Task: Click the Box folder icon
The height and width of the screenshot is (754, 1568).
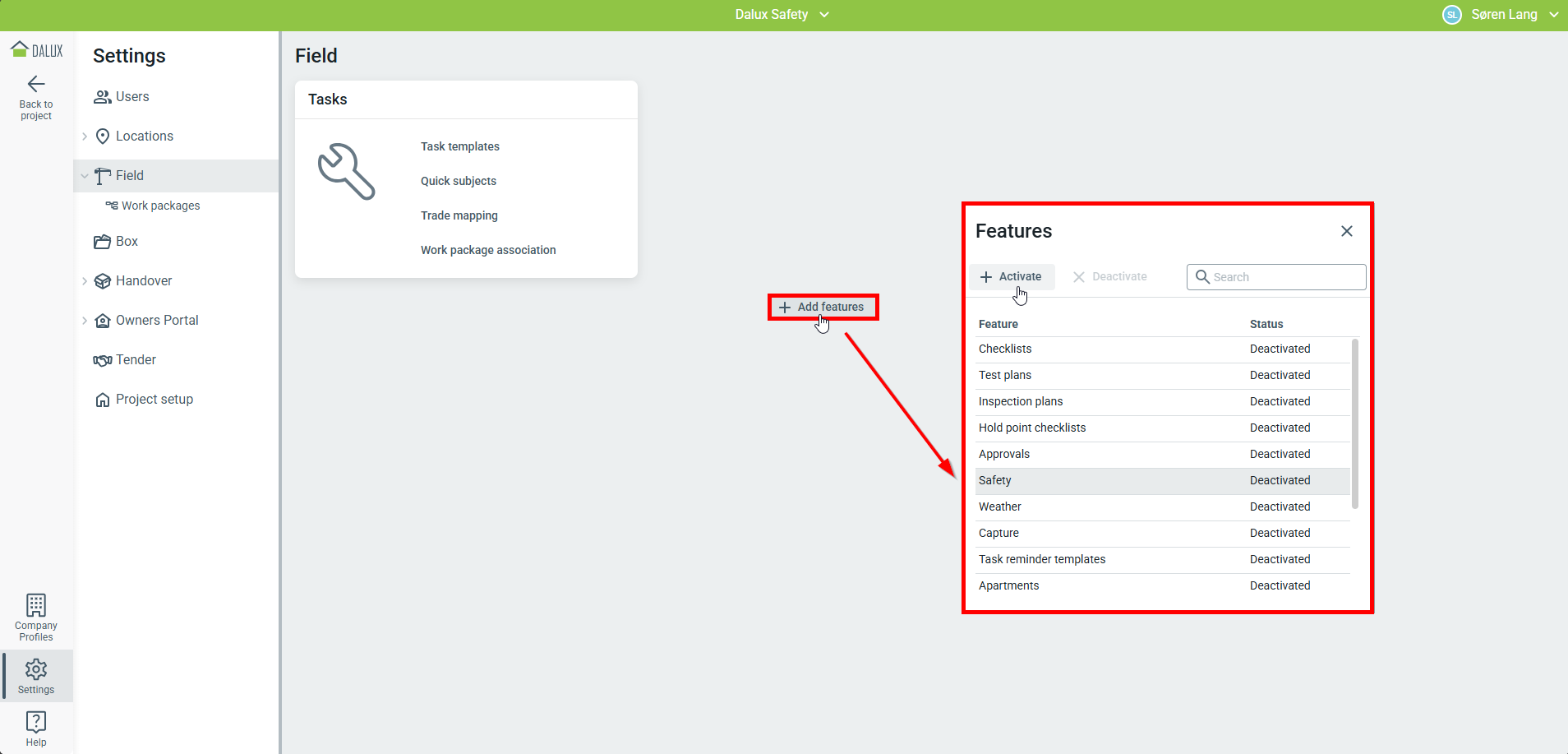Action: point(102,242)
